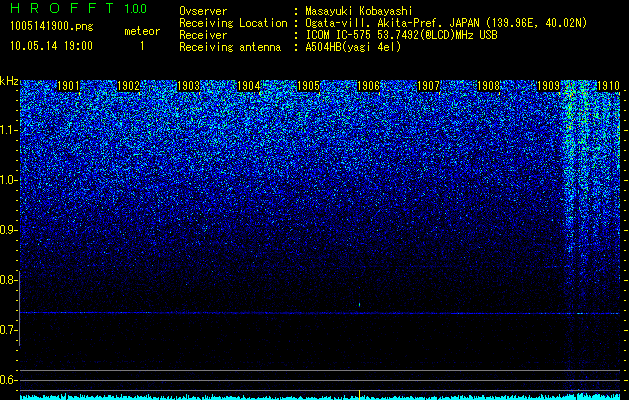This screenshot has height=400, width=629.
Task: Click the 1909 time marker label
Action: click(x=548, y=86)
